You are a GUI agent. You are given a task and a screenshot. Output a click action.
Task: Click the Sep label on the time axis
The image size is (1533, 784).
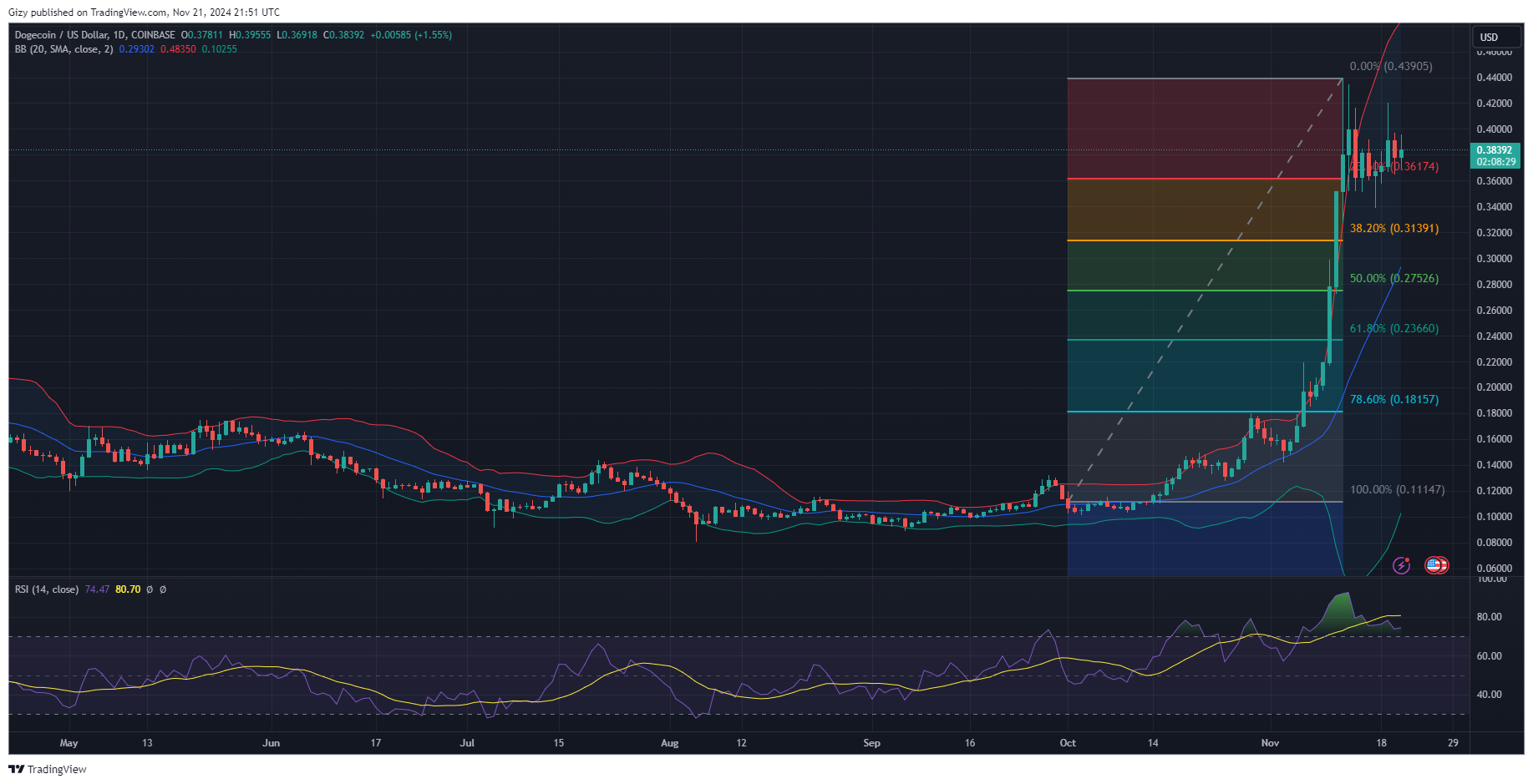tap(871, 743)
